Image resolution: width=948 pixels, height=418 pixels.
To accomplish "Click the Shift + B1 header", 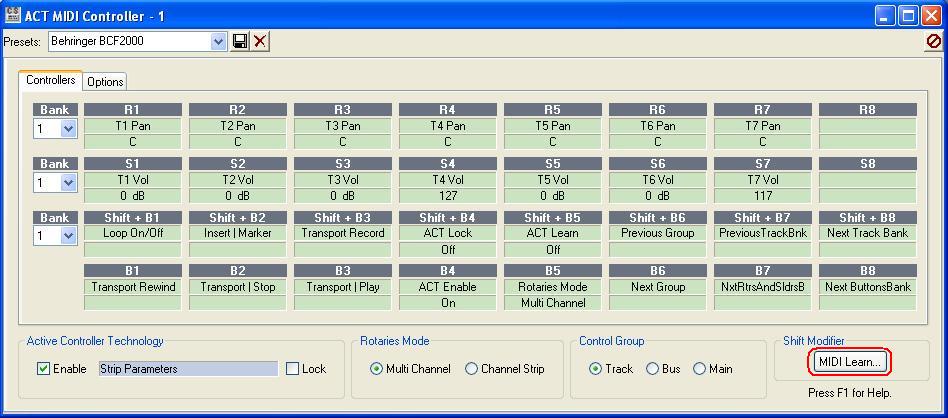I will click(132, 217).
